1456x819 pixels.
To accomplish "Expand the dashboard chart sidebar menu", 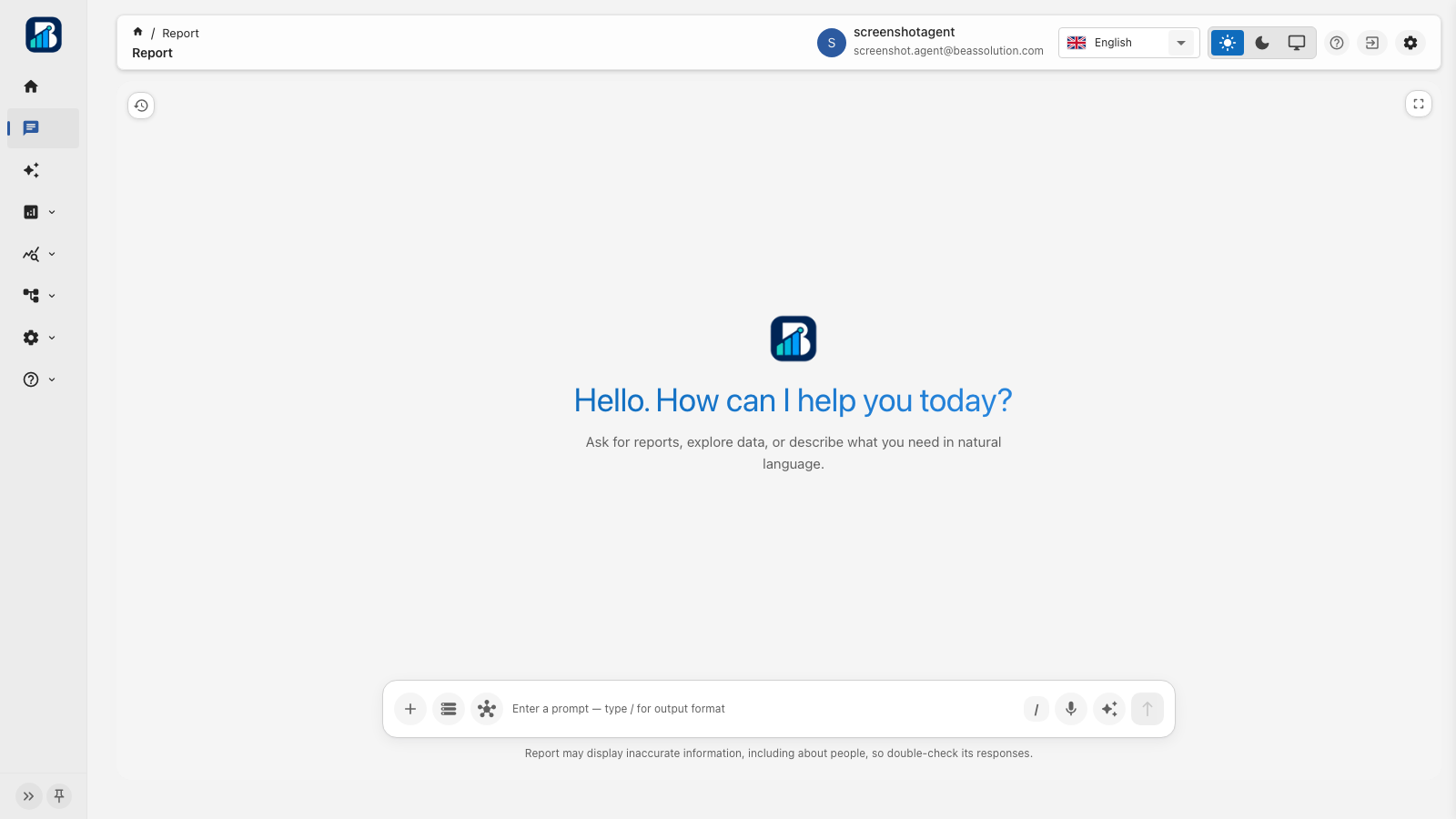I will (x=52, y=212).
